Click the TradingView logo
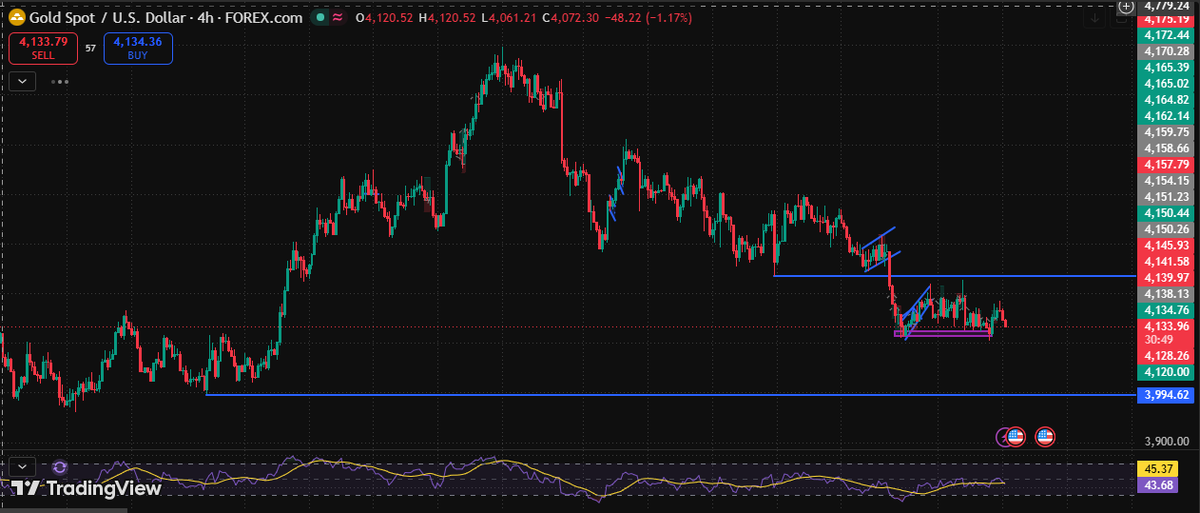 pyautogui.click(x=86, y=489)
